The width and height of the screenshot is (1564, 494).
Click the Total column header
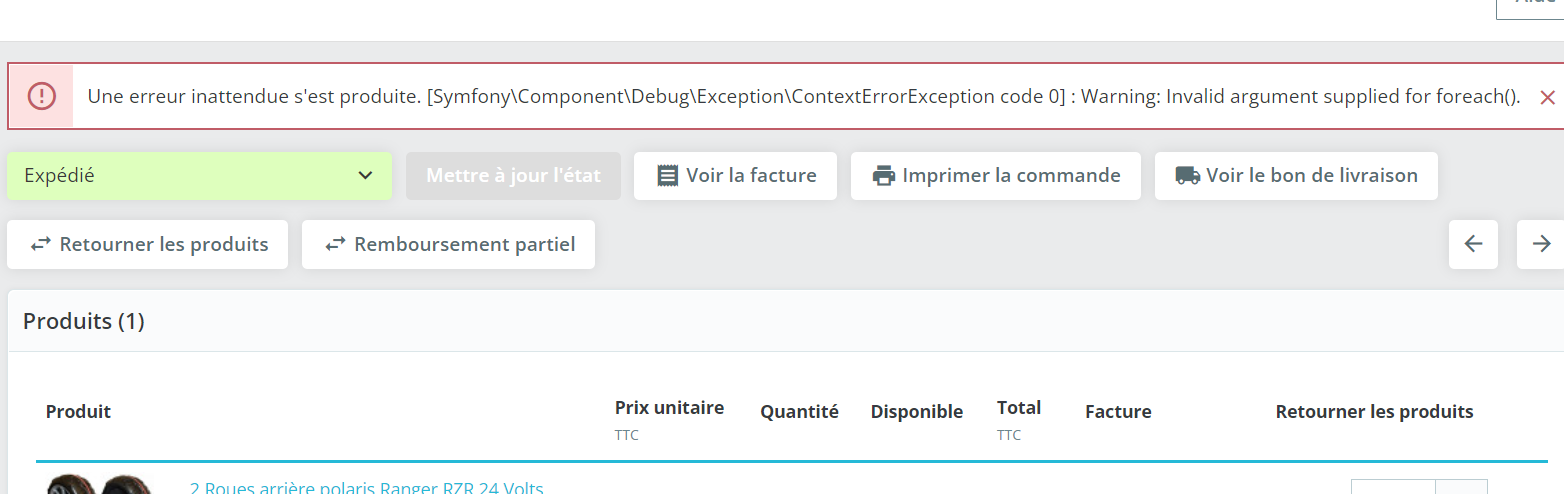[1019, 408]
